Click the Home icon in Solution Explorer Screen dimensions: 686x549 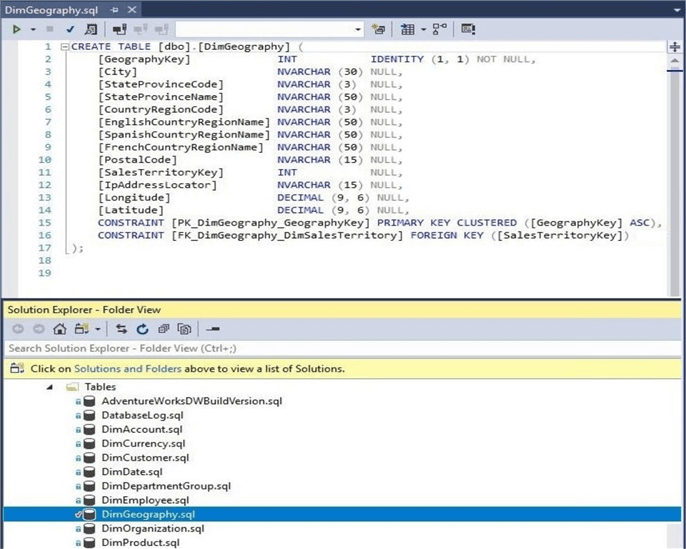tap(60, 329)
